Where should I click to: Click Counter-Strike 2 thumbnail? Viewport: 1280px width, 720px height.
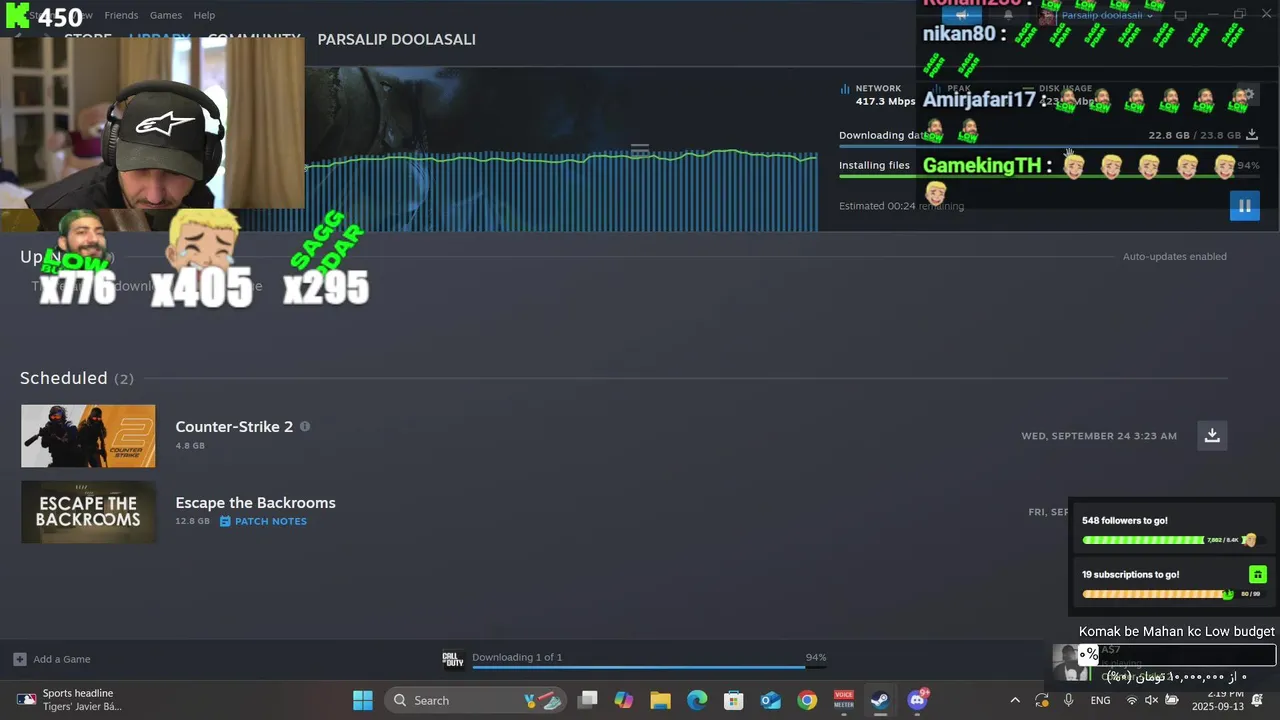pyautogui.click(x=88, y=436)
